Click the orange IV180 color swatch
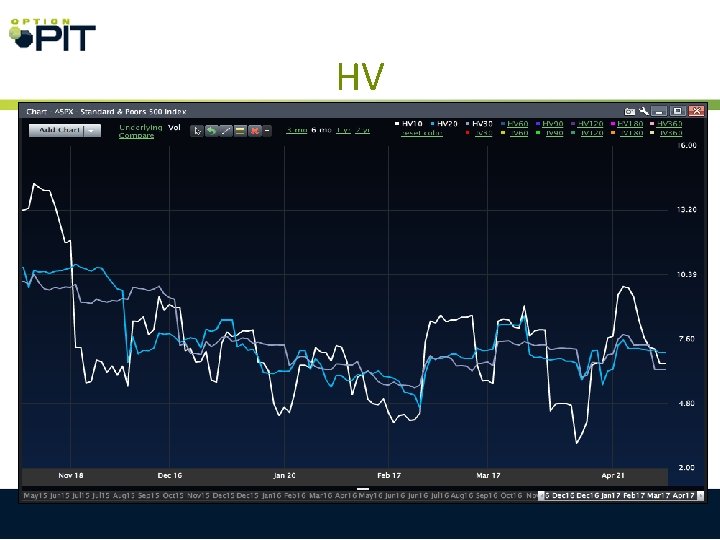 (x=613, y=133)
